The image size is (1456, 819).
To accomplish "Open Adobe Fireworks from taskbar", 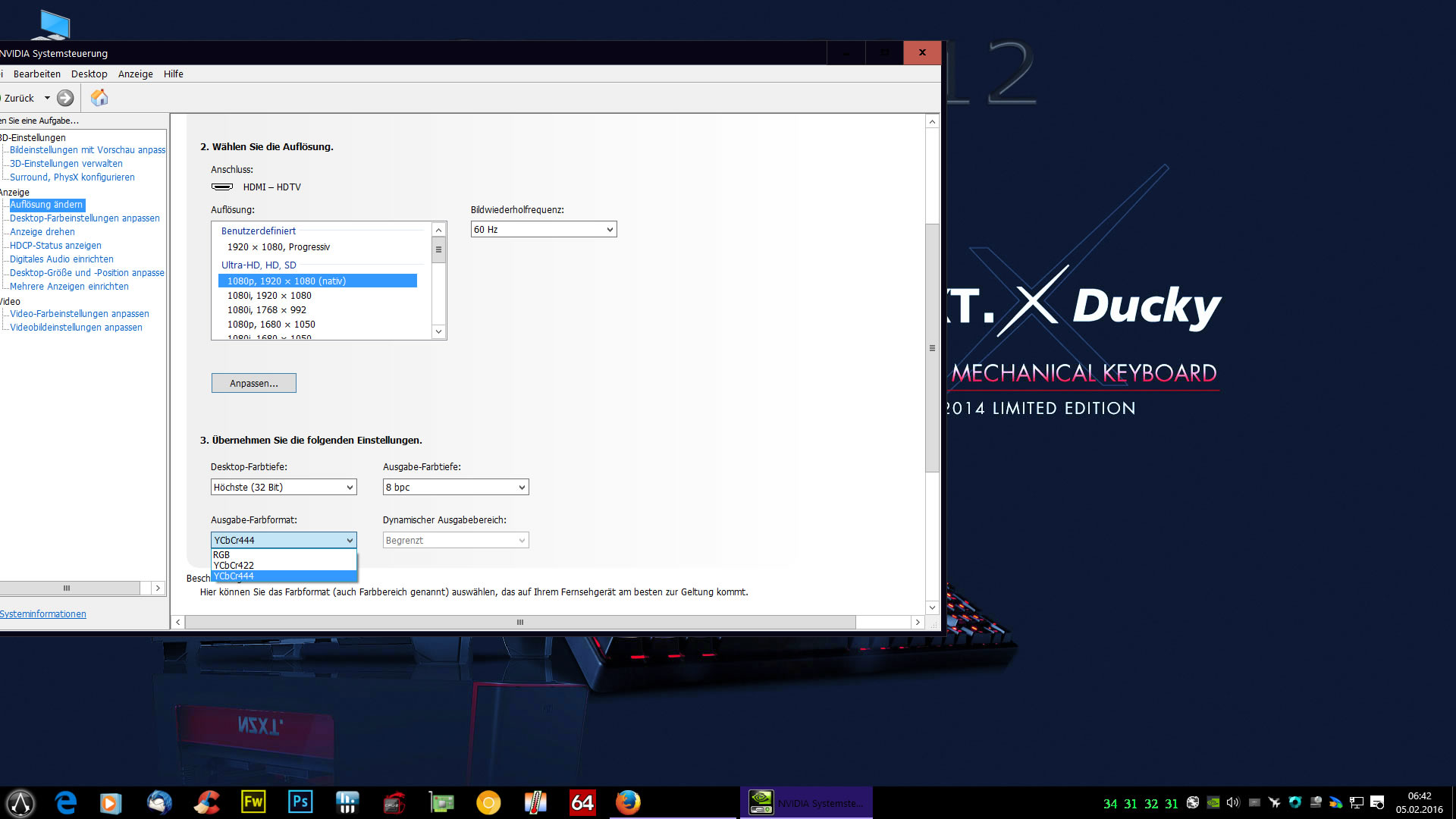I will [x=253, y=802].
